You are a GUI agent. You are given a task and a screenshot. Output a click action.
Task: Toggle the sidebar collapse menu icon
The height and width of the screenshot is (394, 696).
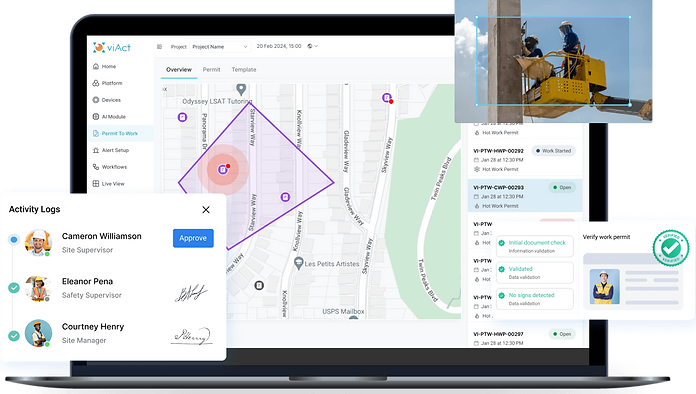(159, 47)
